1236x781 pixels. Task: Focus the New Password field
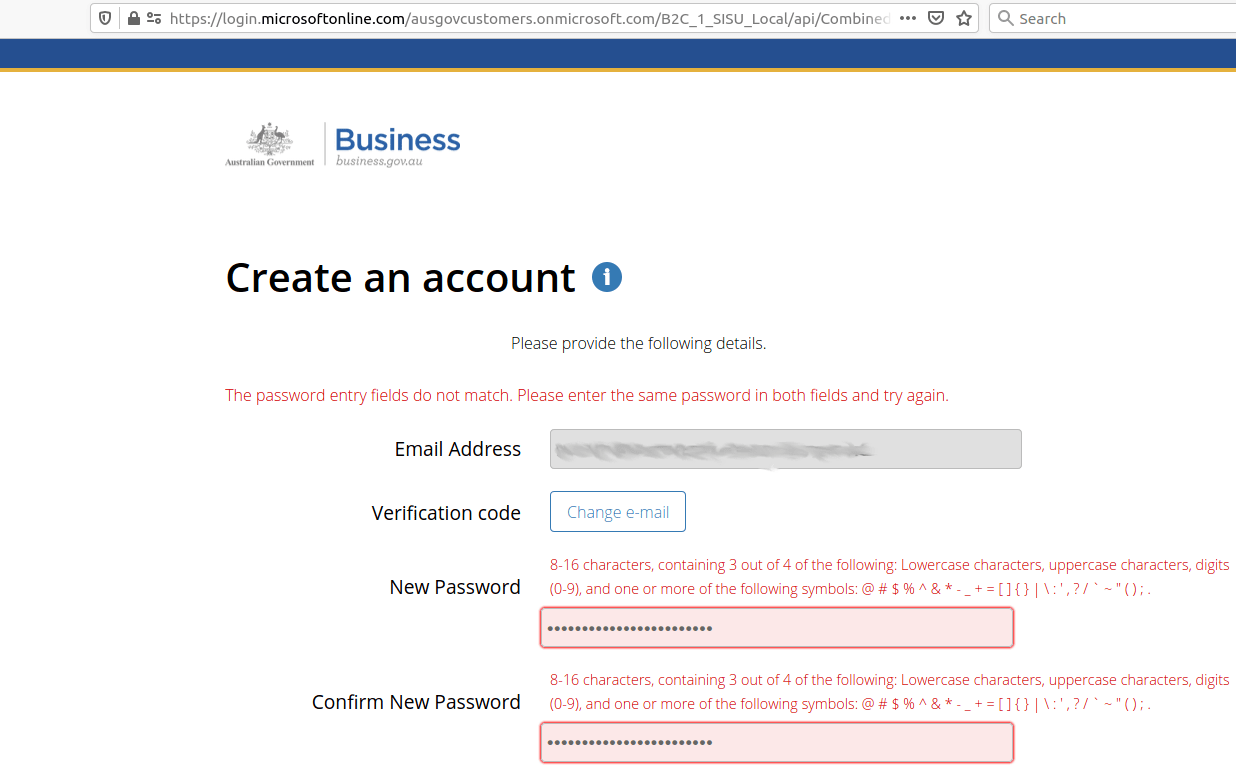coord(777,627)
